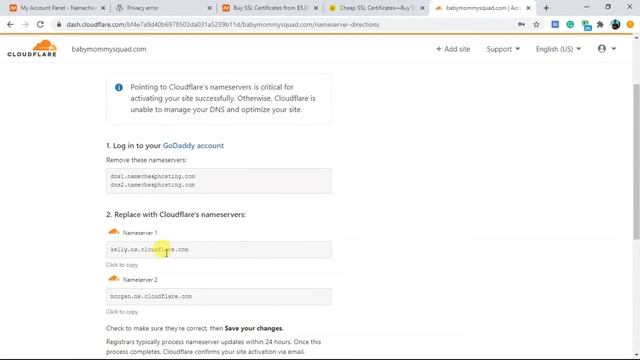
Task: Open a new browser tab
Action: click(546, 8)
